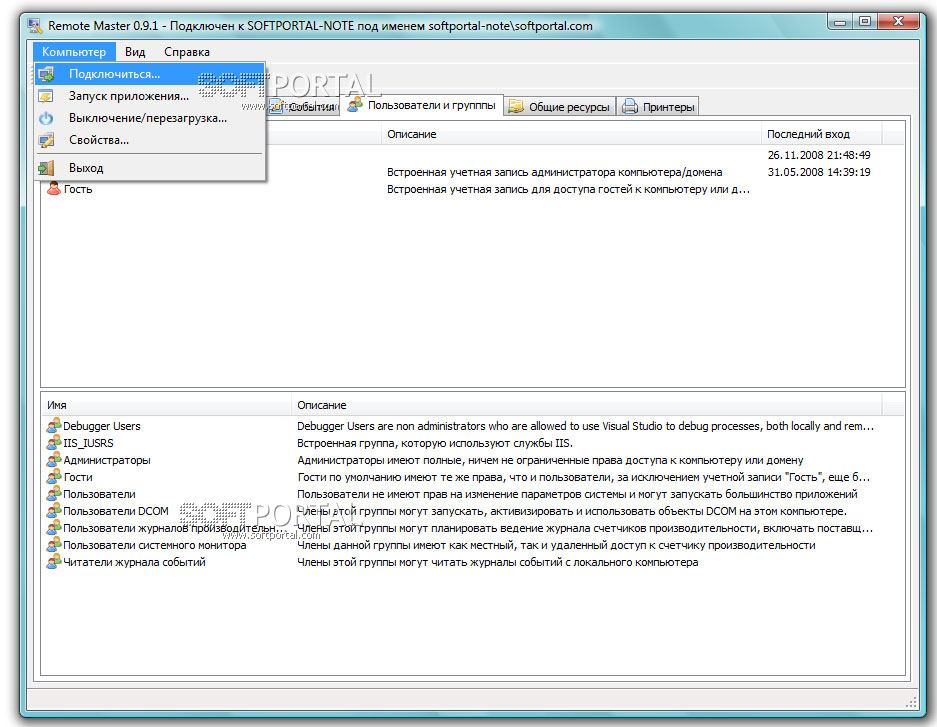Select the IIS_IUSRS group name

[x=88, y=443]
